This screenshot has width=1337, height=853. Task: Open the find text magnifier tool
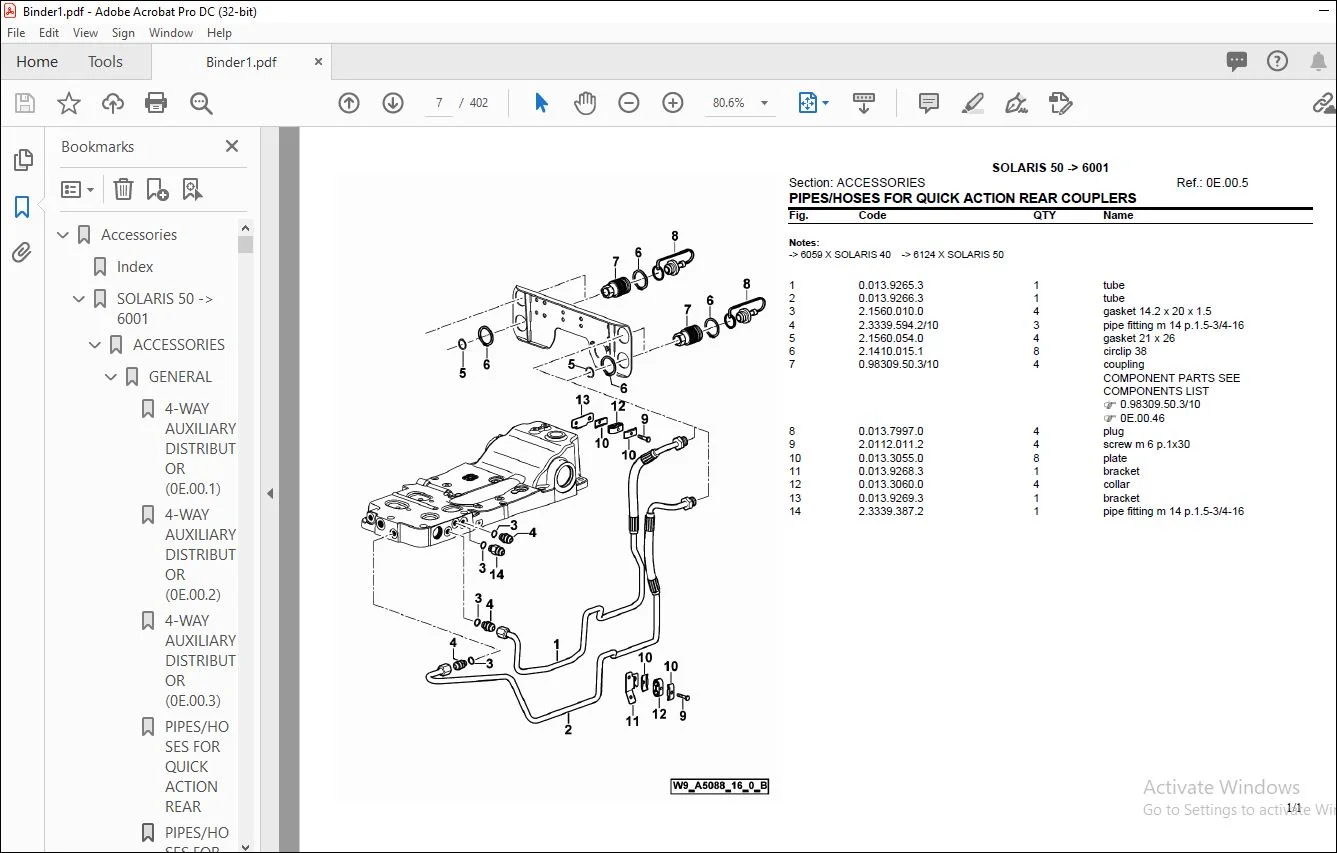click(x=201, y=103)
